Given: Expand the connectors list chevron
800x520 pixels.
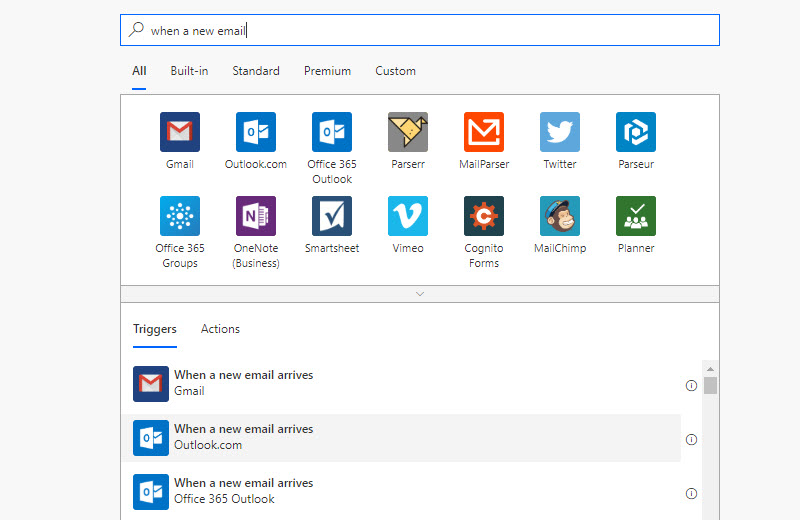Looking at the screenshot, I should coord(420,294).
